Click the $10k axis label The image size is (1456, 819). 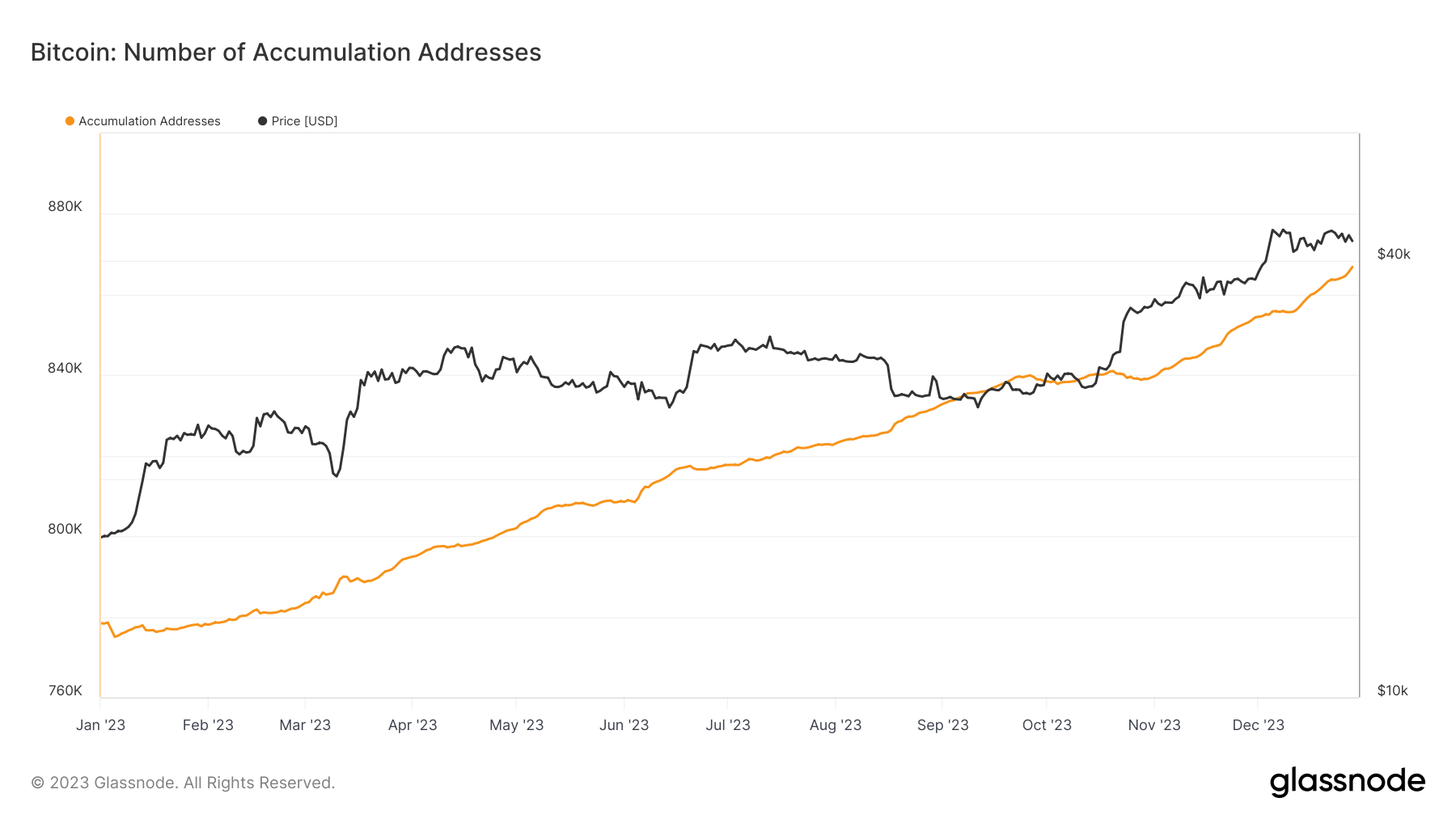pos(1392,690)
